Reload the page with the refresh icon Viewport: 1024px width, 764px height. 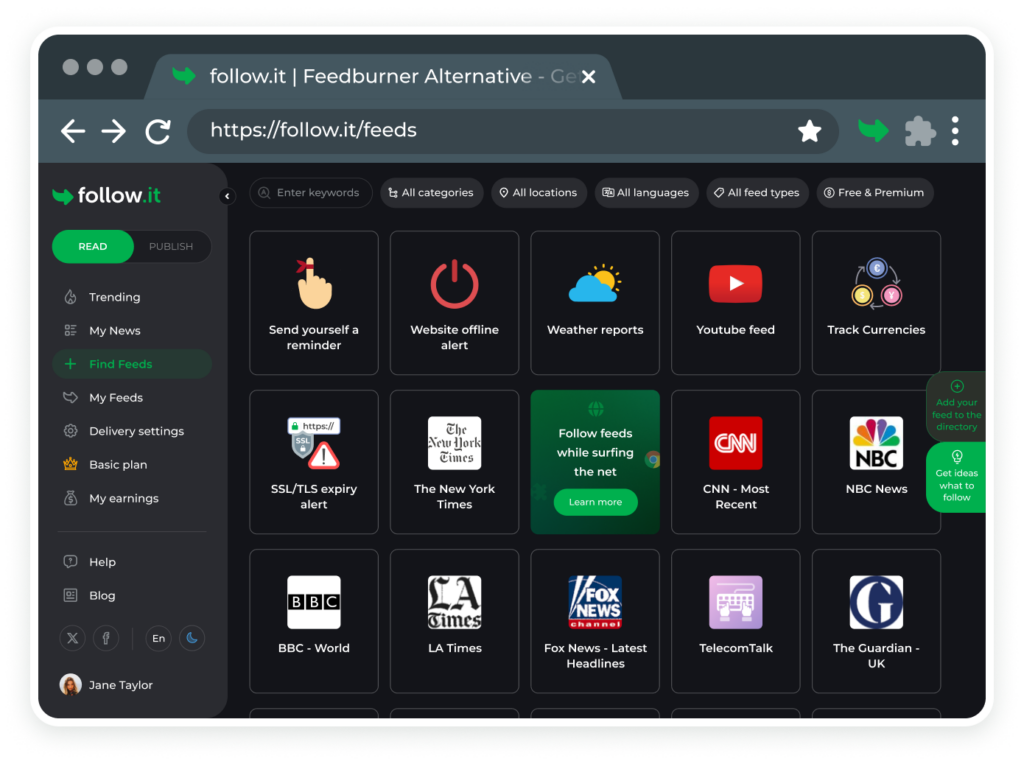pos(157,131)
